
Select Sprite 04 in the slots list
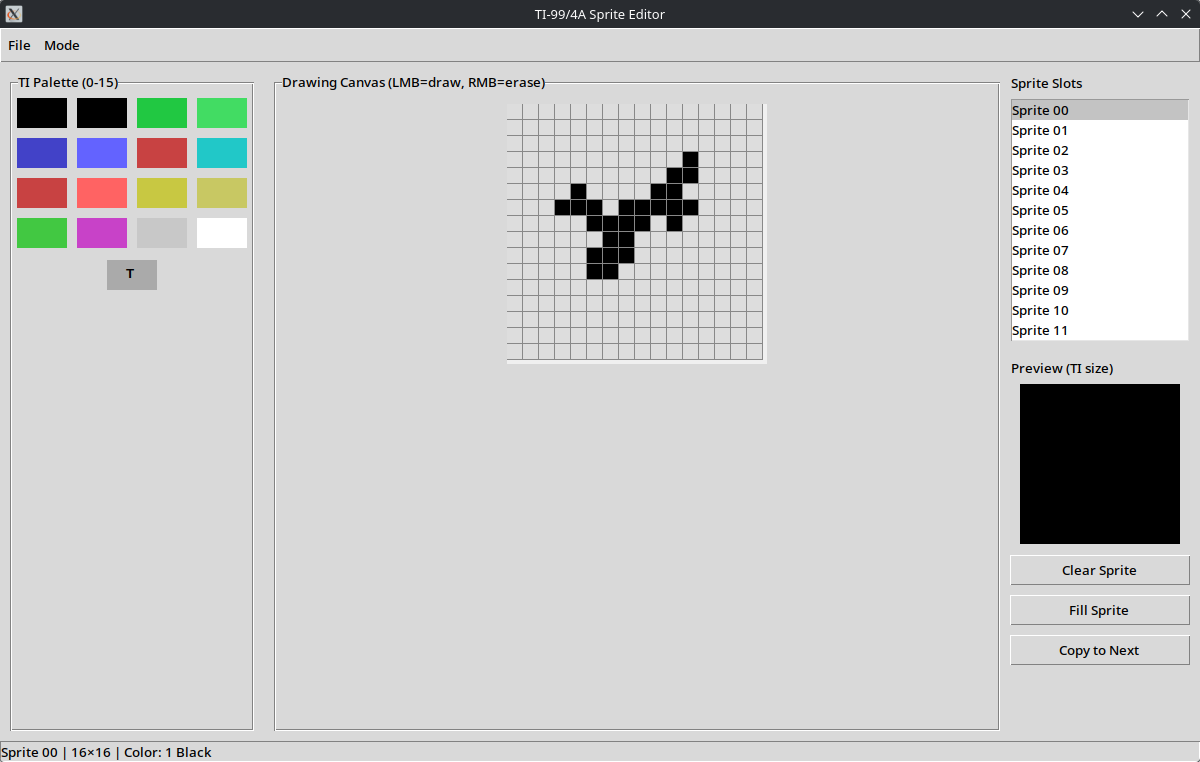click(1099, 190)
